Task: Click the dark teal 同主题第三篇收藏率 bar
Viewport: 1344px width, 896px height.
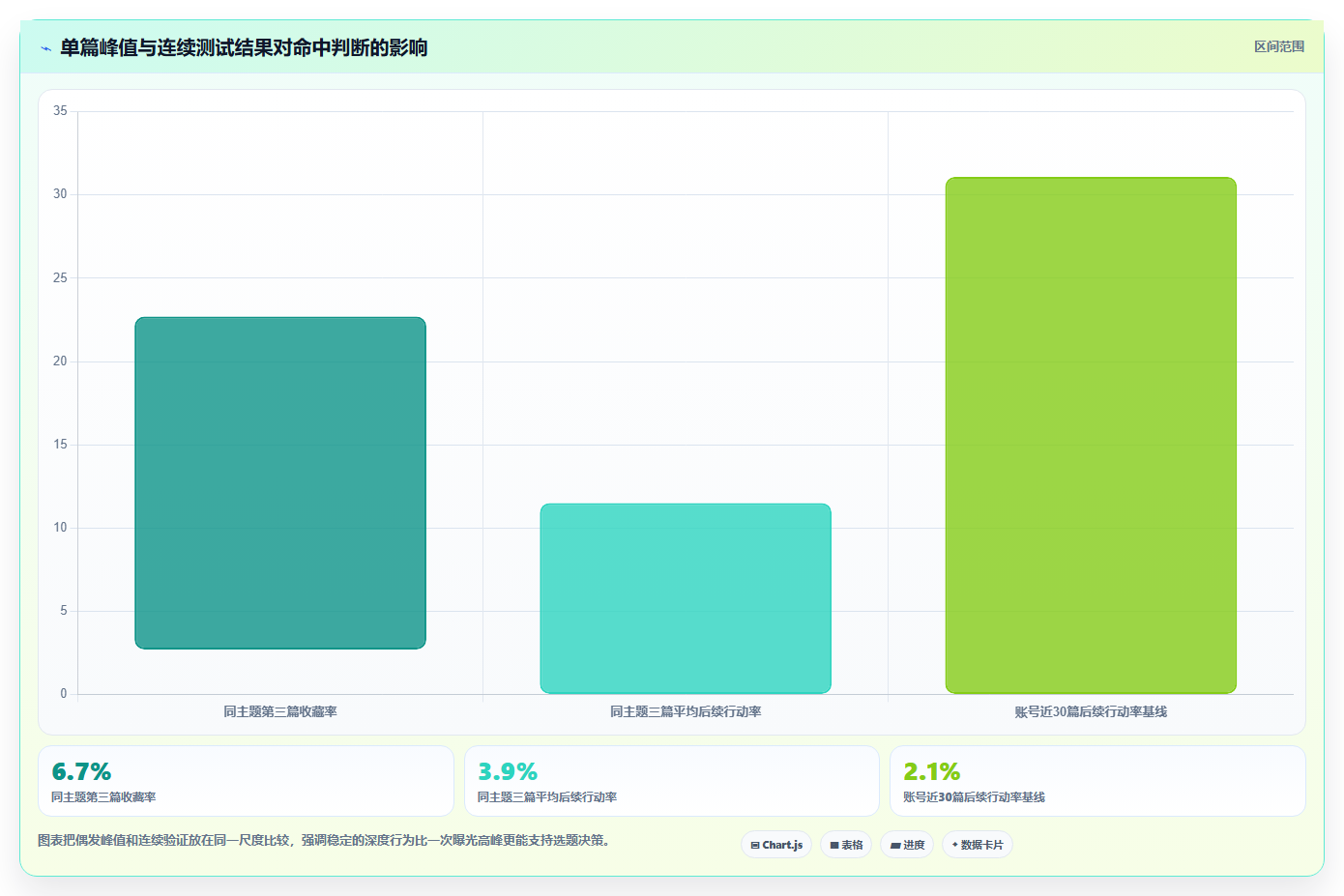Action: coord(280,482)
